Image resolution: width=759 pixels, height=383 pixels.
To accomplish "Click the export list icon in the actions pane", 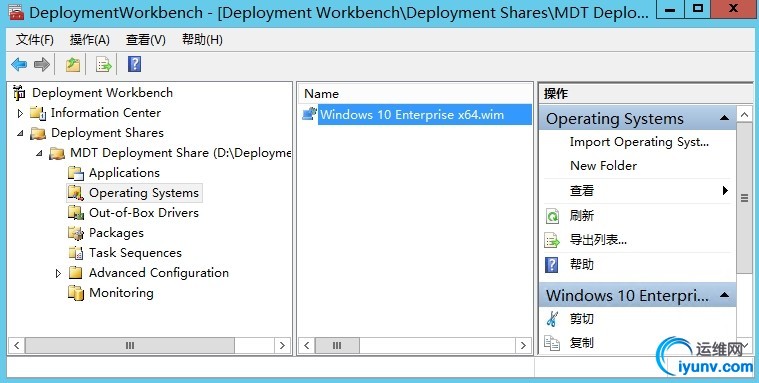I will (x=552, y=240).
